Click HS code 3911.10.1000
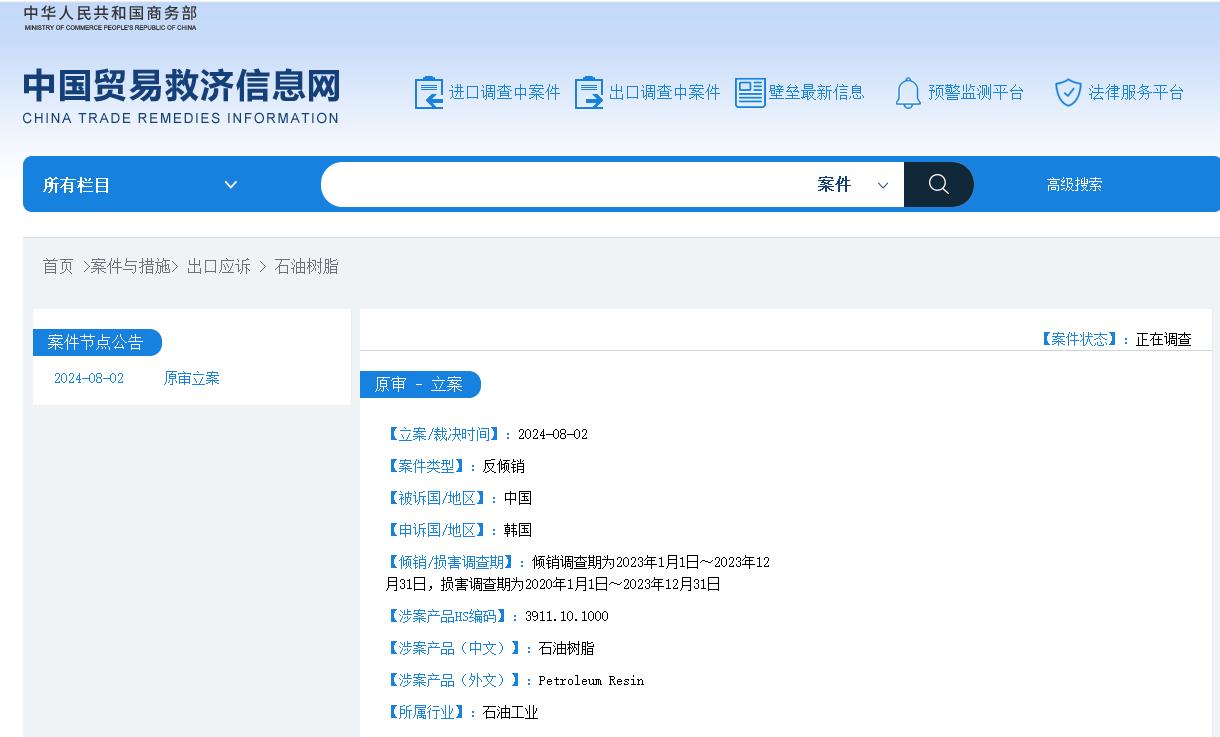1220x737 pixels. (x=566, y=616)
